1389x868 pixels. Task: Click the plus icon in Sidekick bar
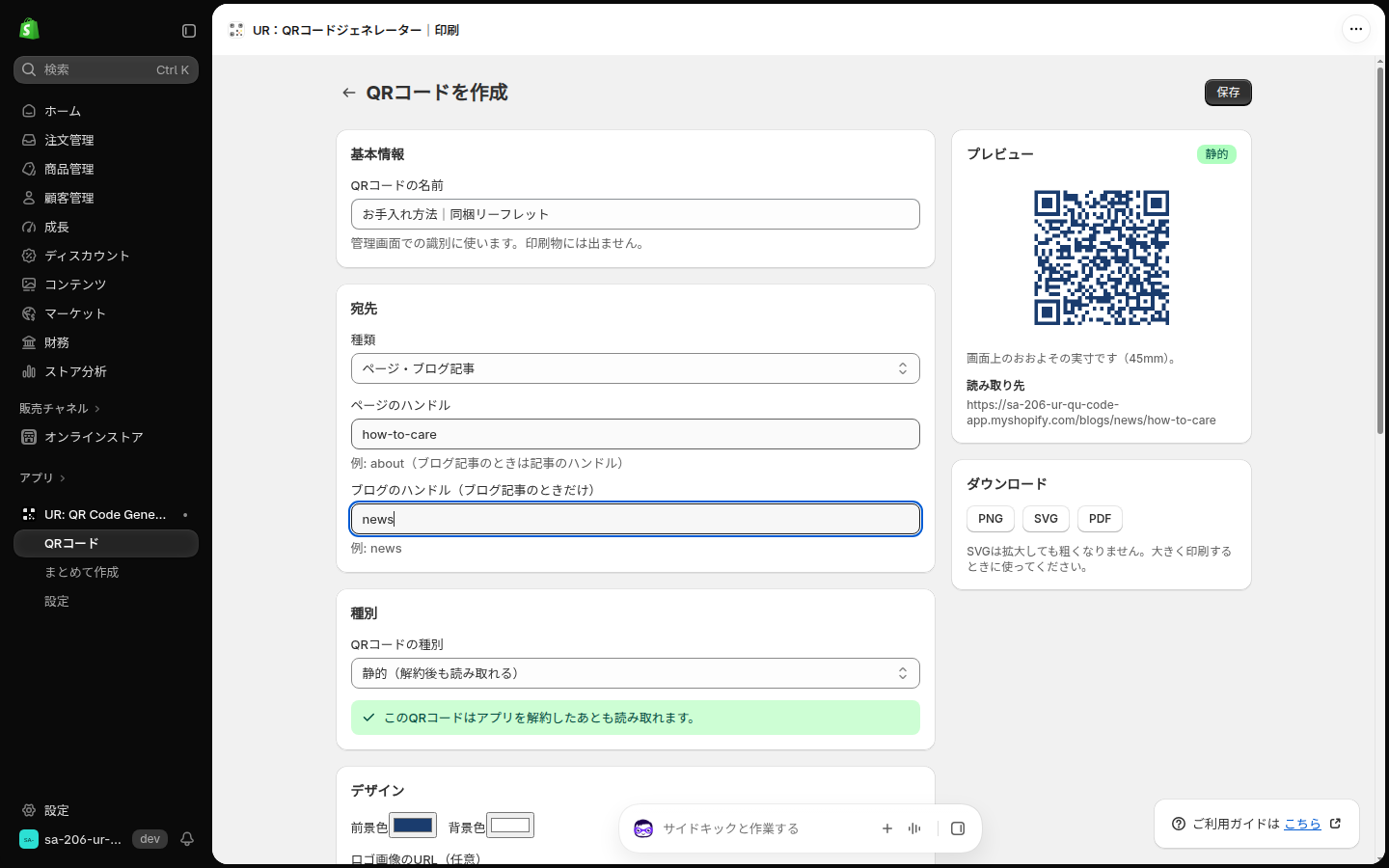click(887, 828)
